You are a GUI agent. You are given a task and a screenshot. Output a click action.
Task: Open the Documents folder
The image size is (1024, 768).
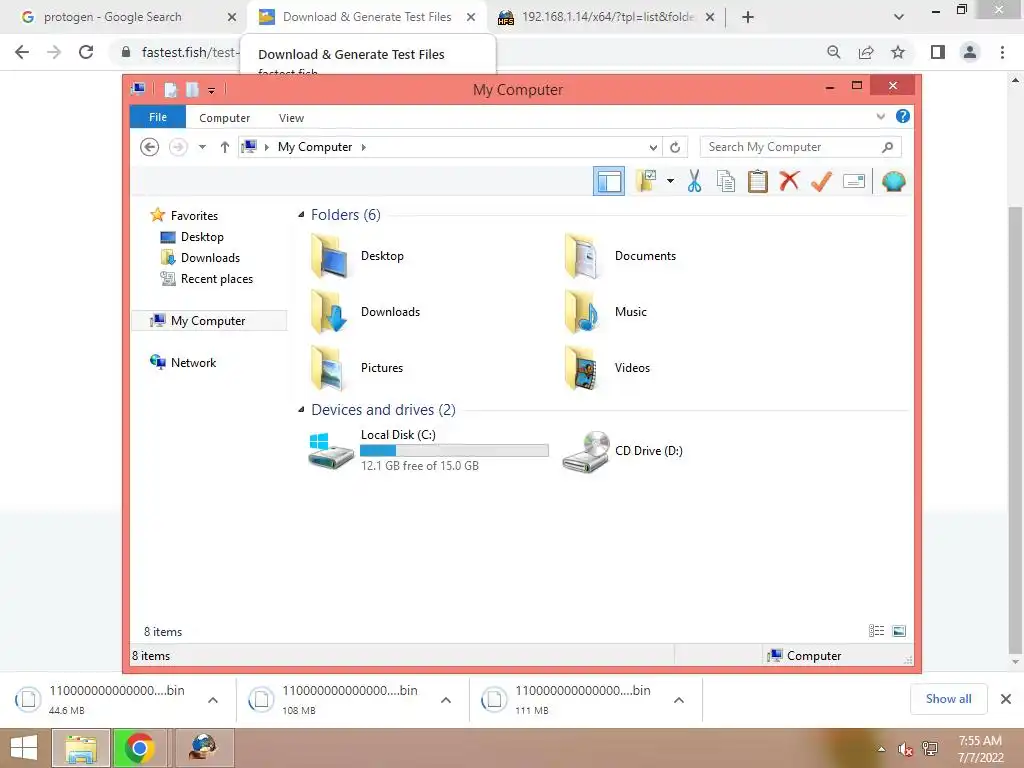620,256
